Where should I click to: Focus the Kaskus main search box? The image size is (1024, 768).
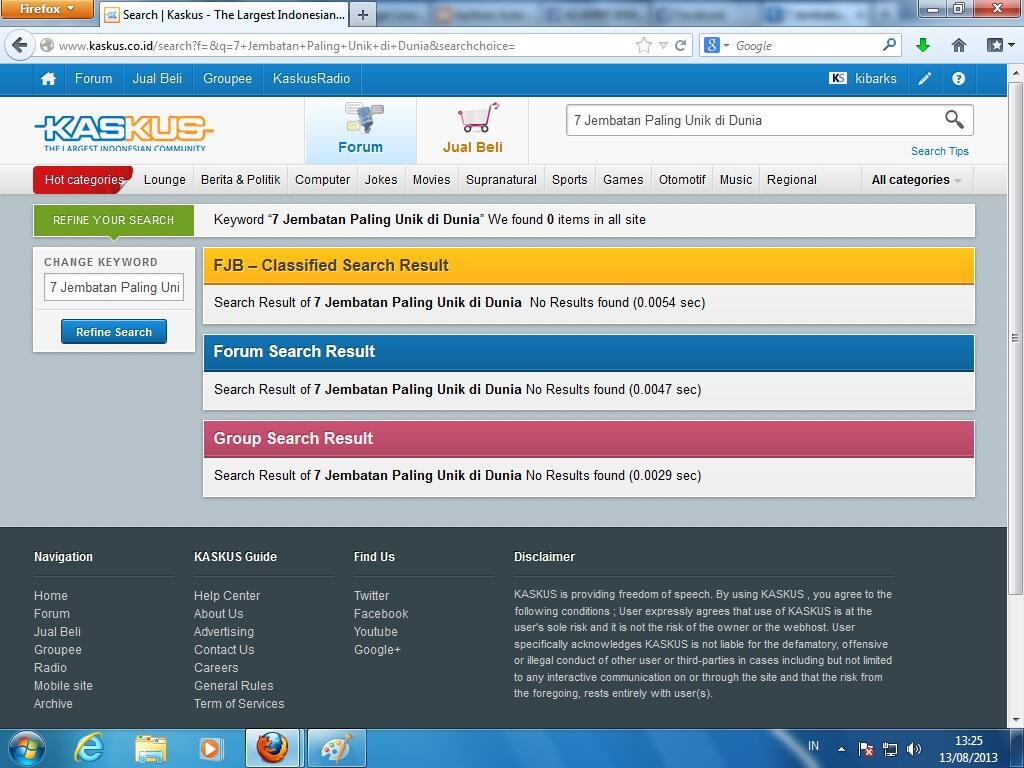click(x=754, y=120)
